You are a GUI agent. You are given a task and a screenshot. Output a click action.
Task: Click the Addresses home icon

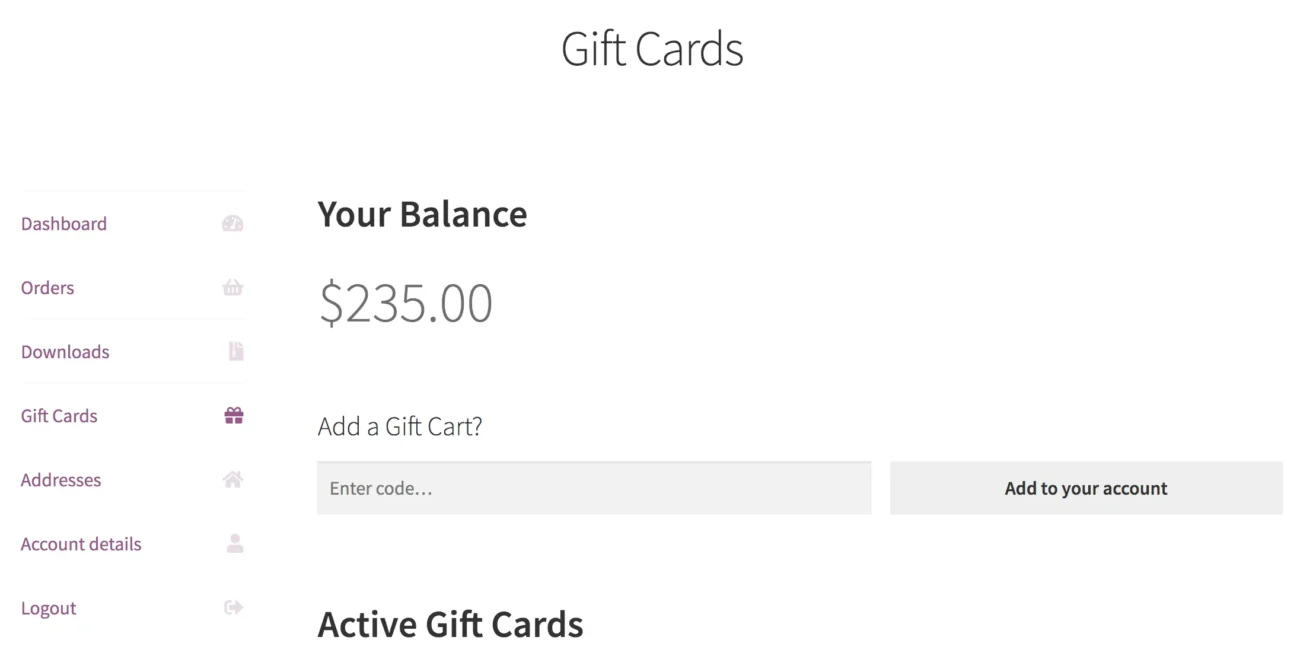pyautogui.click(x=232, y=479)
